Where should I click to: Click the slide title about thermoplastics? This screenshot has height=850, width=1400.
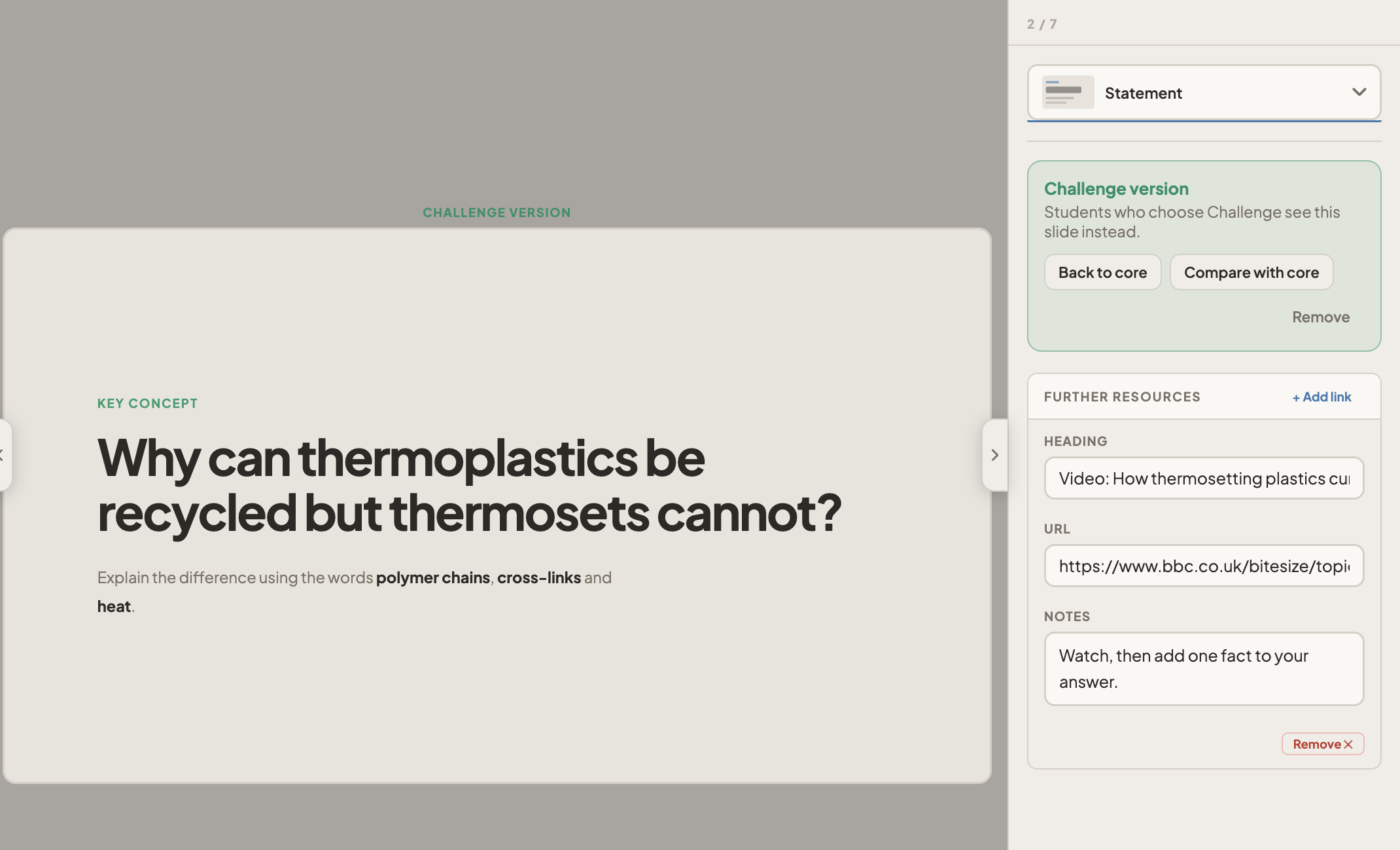[x=469, y=485]
